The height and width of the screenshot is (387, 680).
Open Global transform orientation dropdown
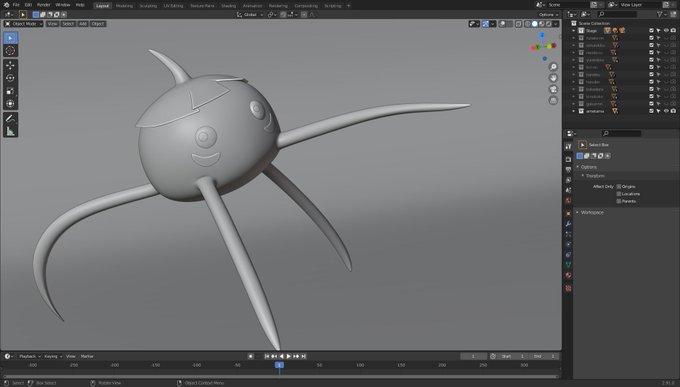pyautogui.click(x=250, y=15)
